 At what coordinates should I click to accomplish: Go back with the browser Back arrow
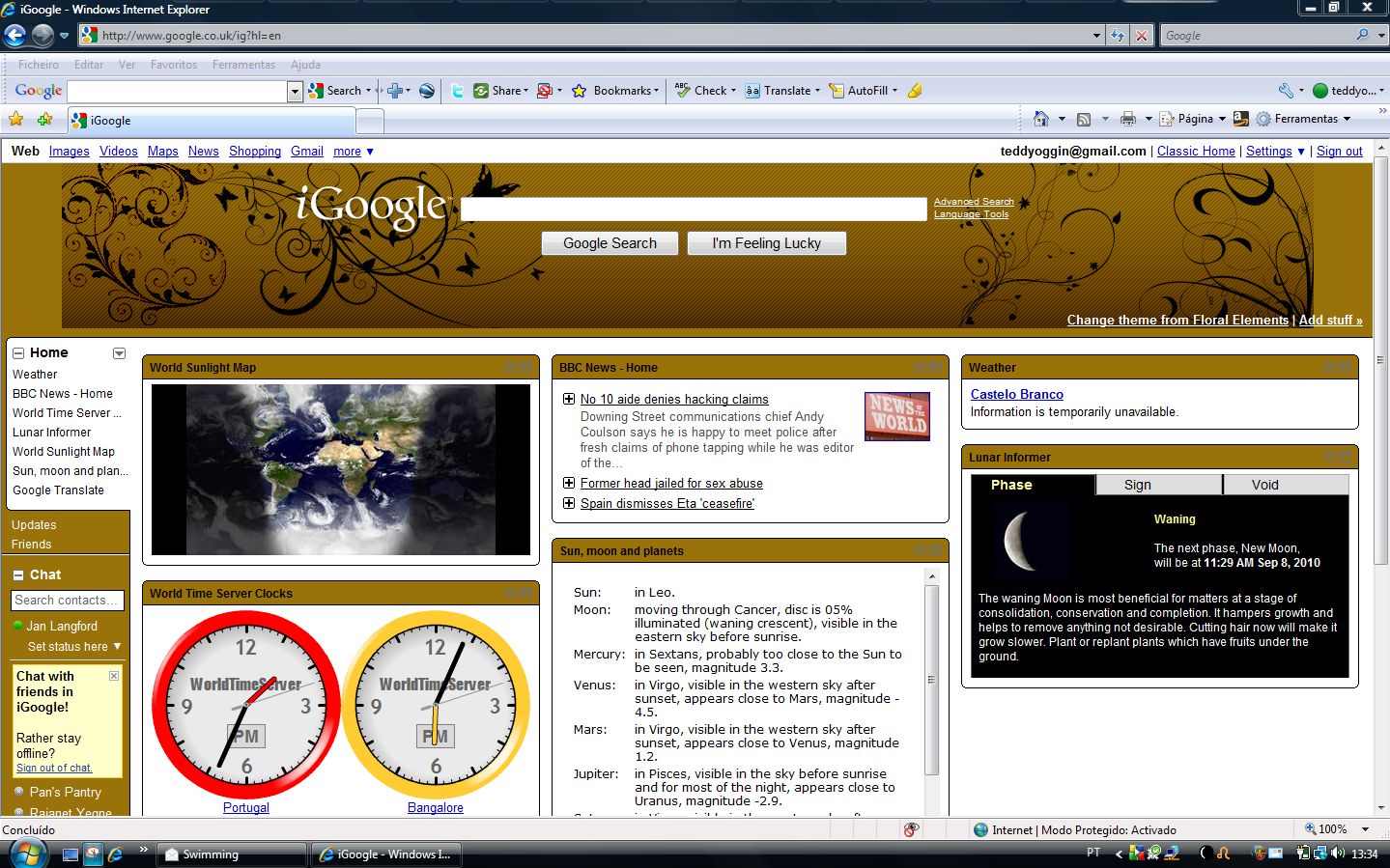14,36
